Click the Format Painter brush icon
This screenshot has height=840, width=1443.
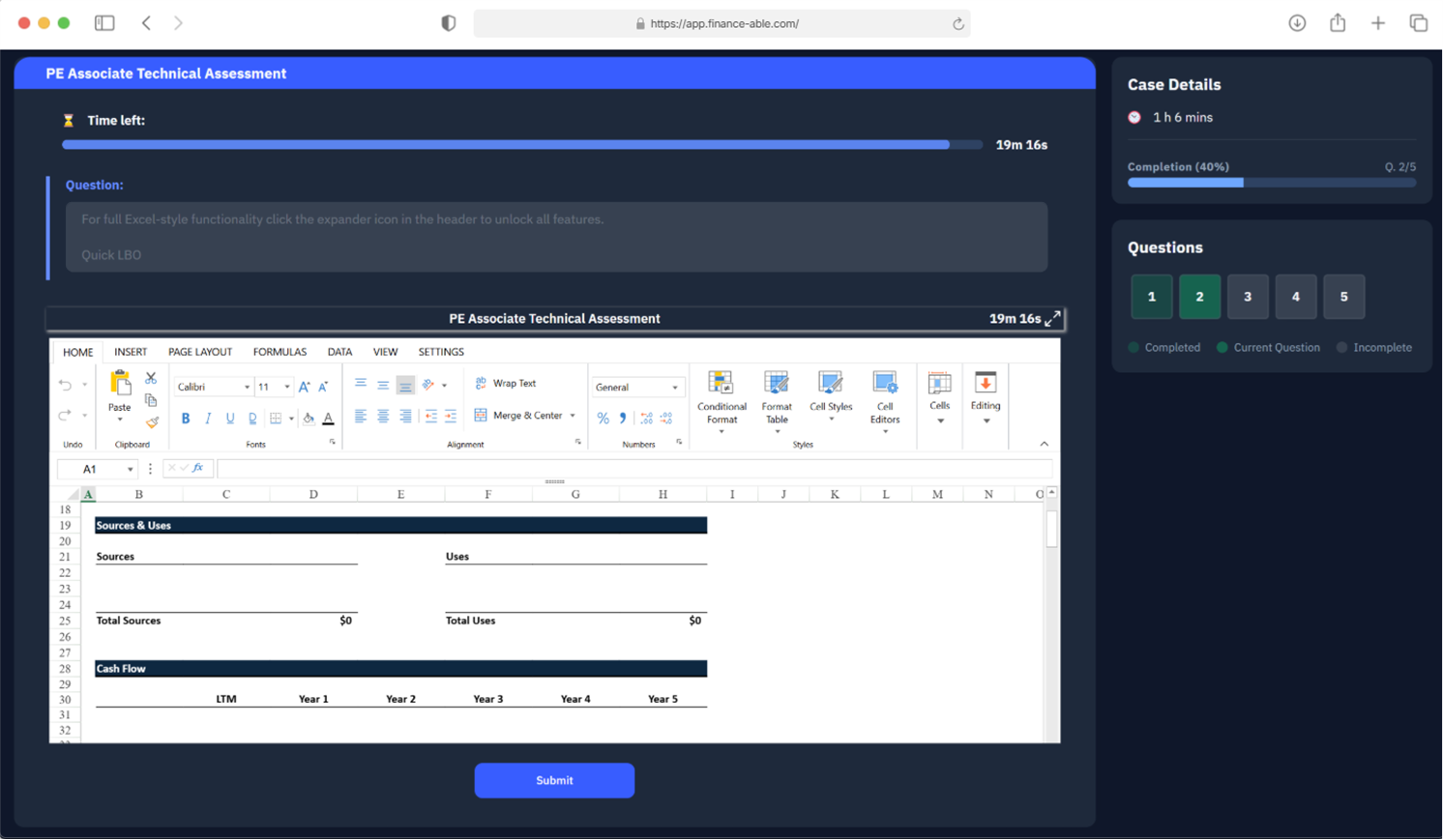(x=152, y=421)
